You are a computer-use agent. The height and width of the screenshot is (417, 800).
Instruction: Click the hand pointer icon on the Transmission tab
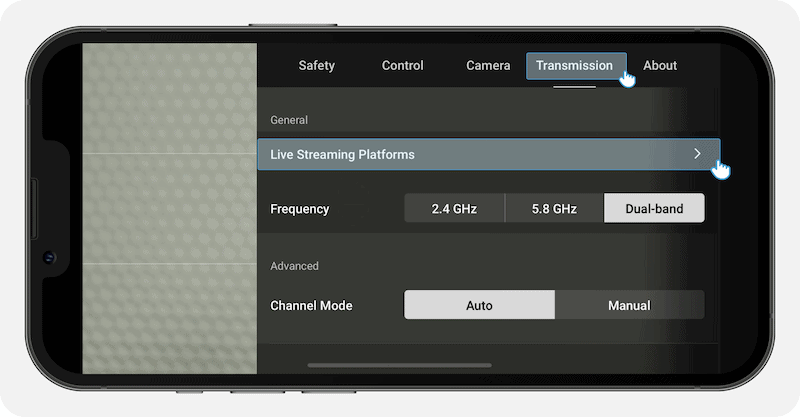click(x=627, y=77)
